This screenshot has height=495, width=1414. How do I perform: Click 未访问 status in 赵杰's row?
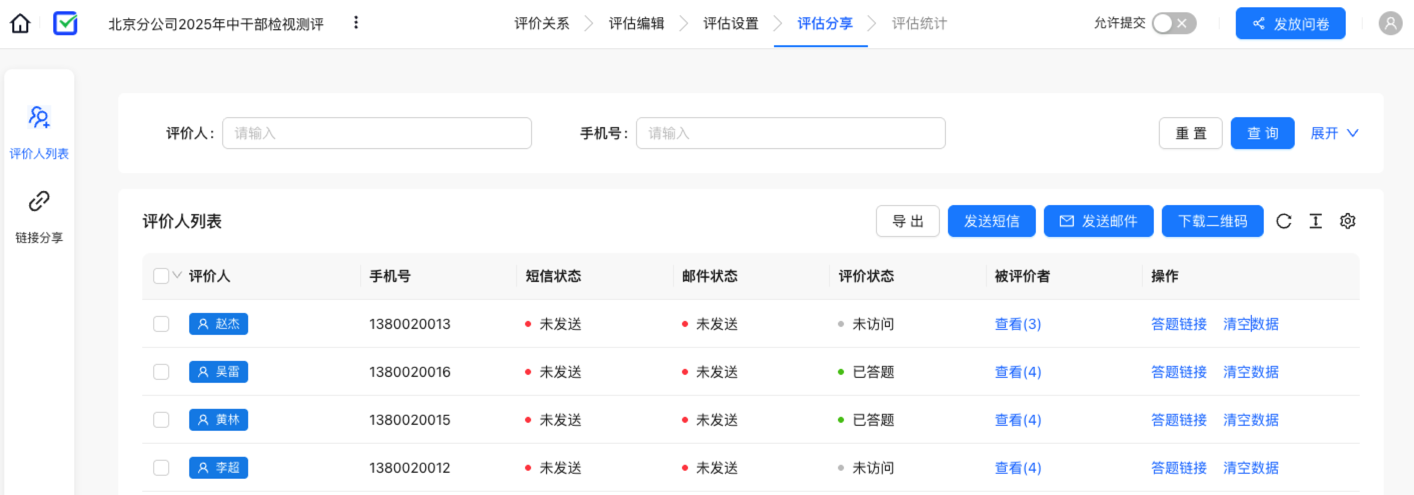873,324
